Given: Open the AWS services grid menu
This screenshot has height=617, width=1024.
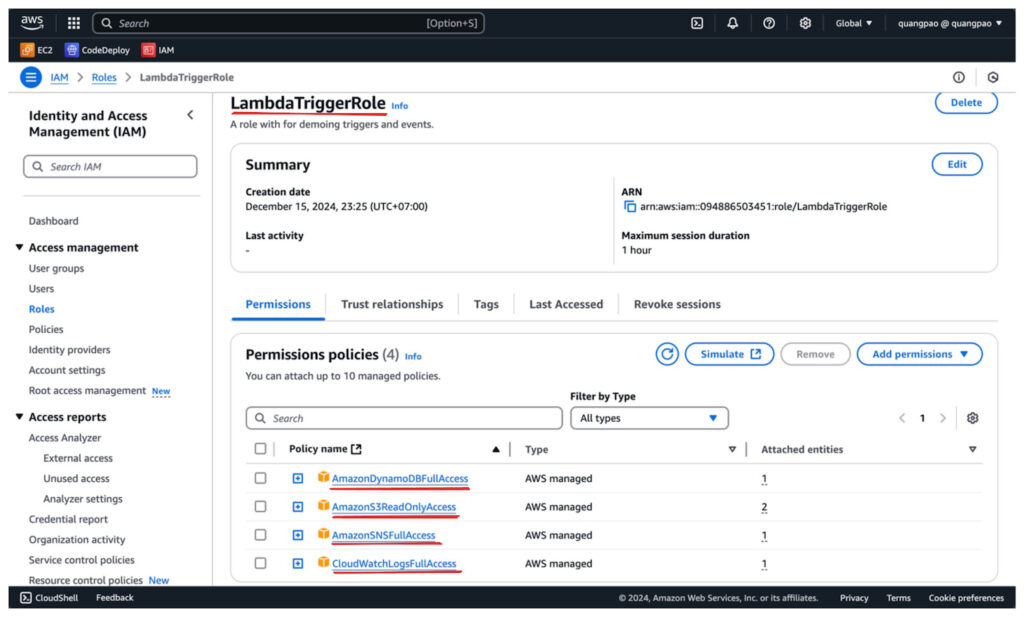Looking at the screenshot, I should coord(74,23).
